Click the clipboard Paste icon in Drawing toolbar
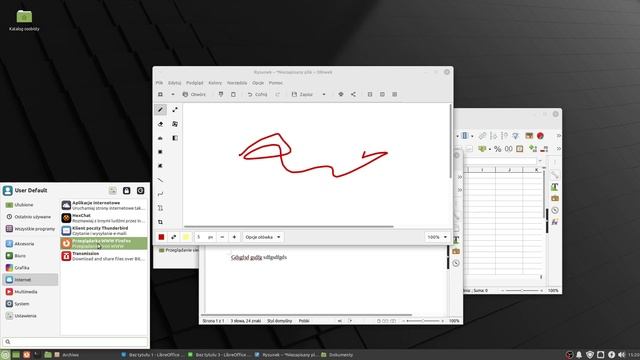This screenshot has height=360, width=640. 233,94
